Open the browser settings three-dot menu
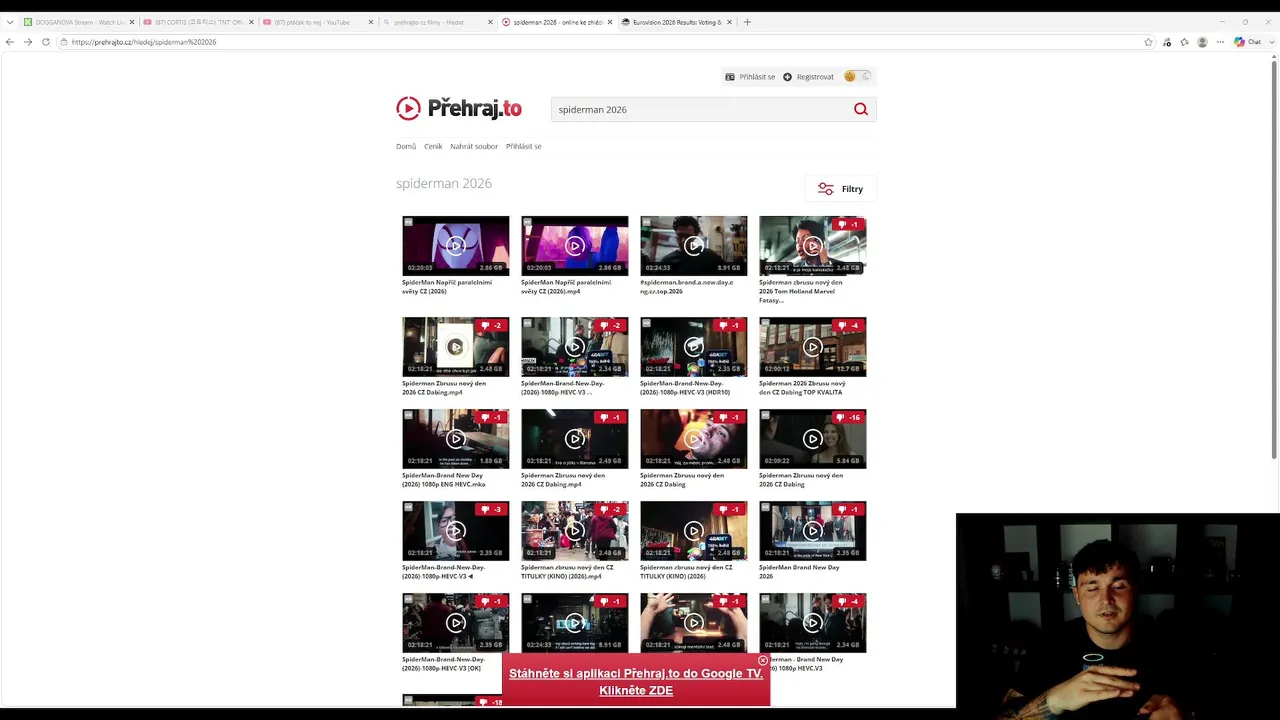The image size is (1280, 720). pos(1220,42)
